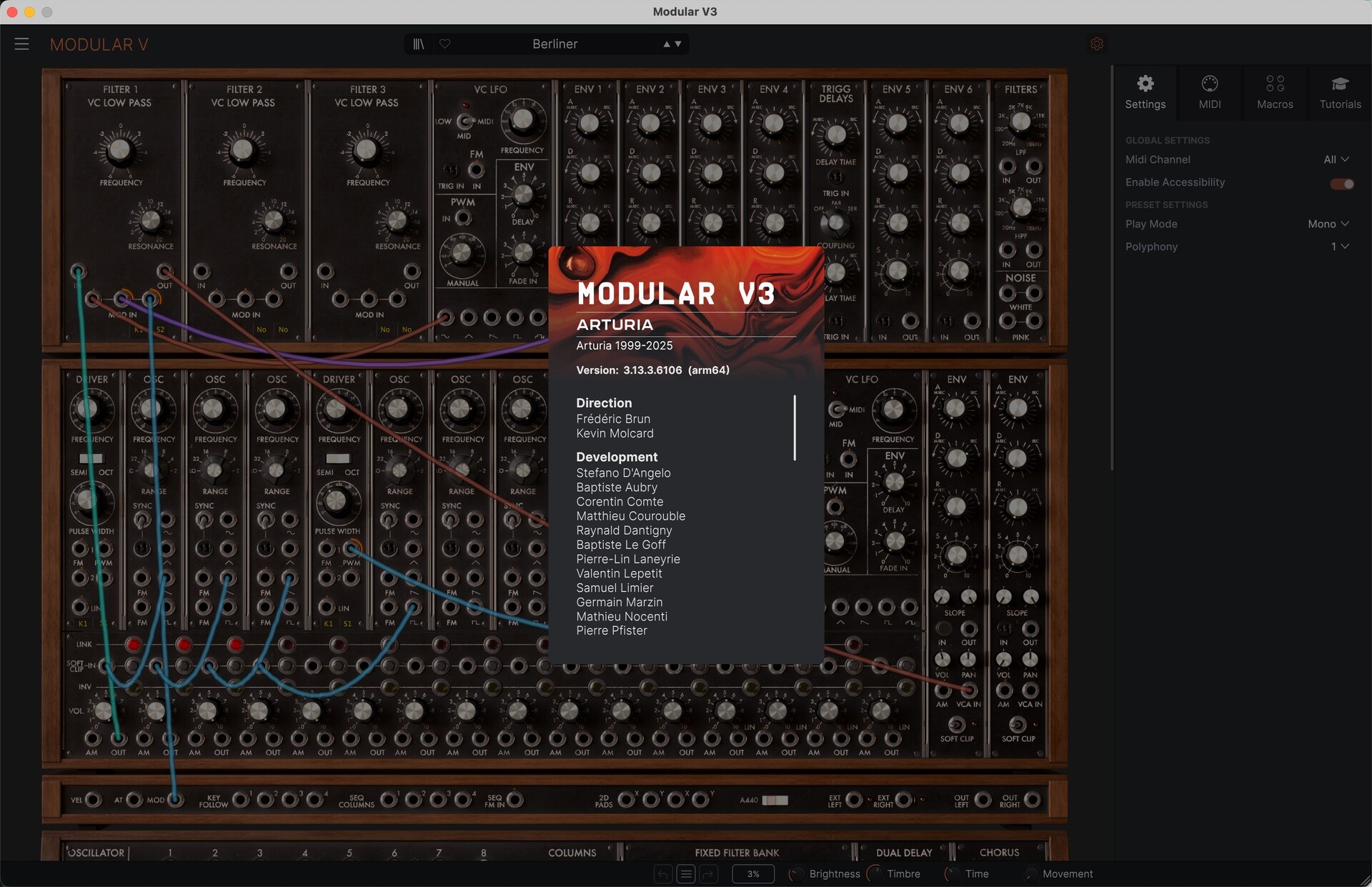The height and width of the screenshot is (887, 1372).
Task: Open the hamburger main menu
Action: click(21, 44)
